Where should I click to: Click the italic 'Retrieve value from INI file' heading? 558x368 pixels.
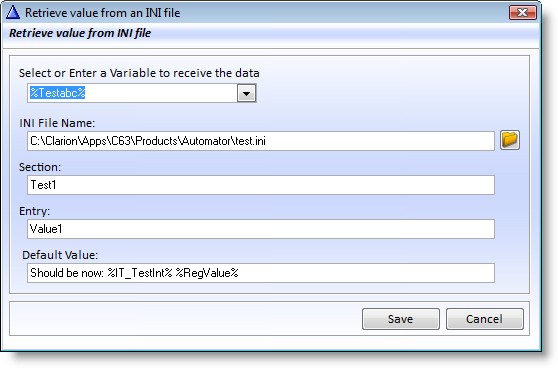[80, 33]
